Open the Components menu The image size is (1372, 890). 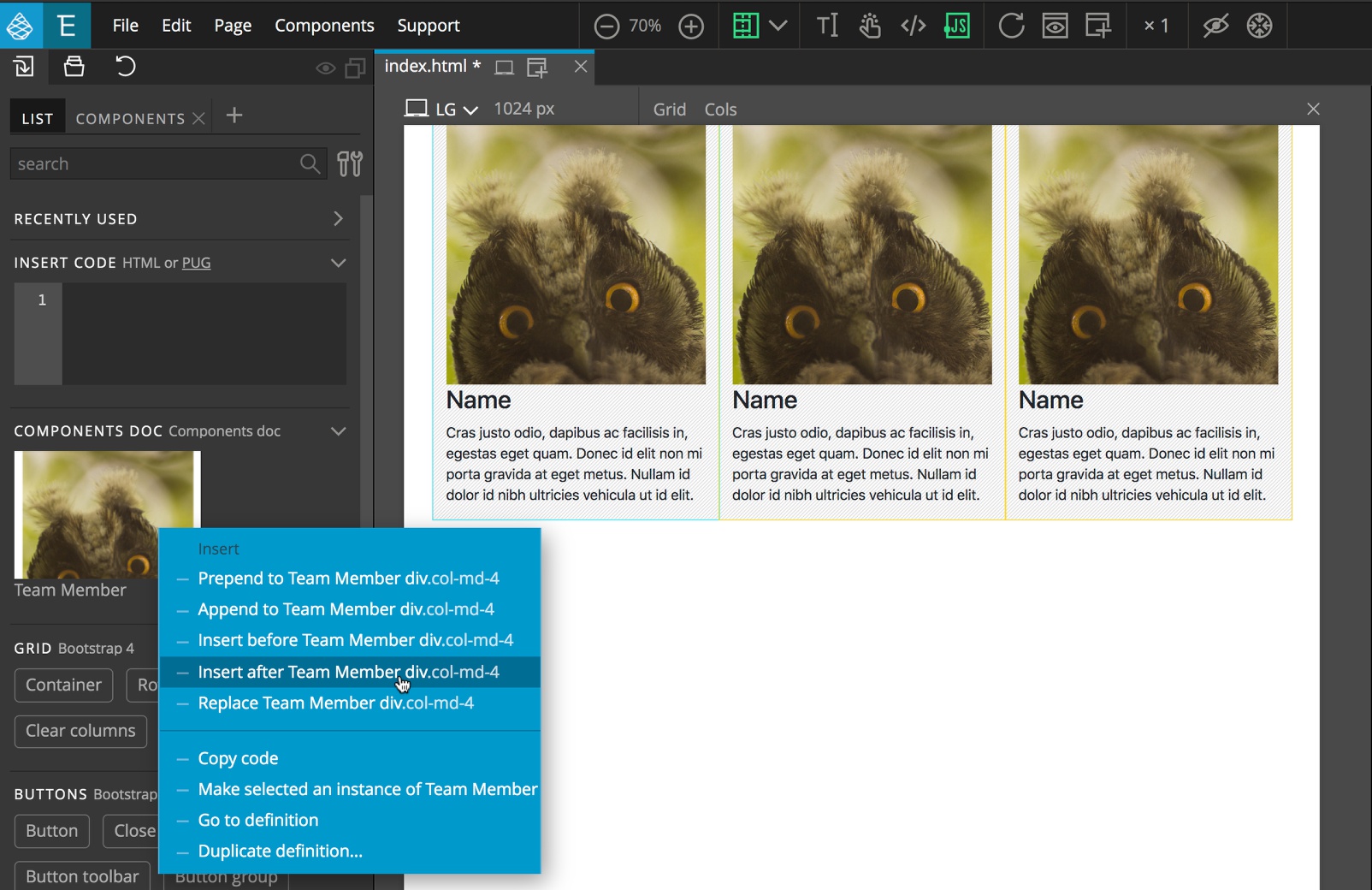324,26
